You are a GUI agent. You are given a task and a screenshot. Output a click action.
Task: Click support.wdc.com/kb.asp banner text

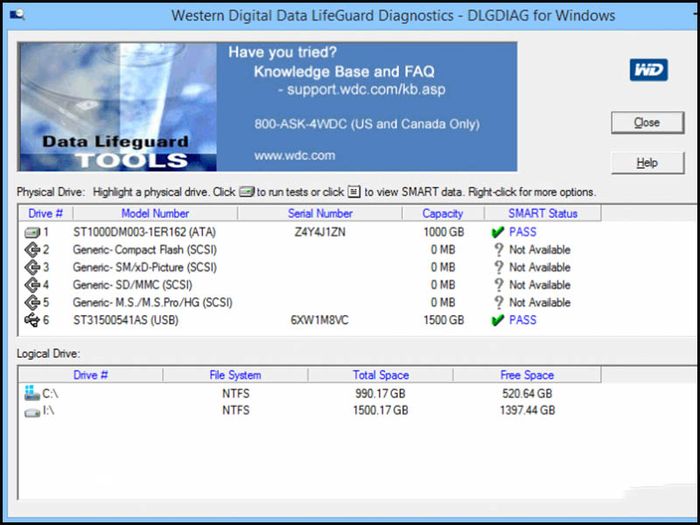(366, 90)
